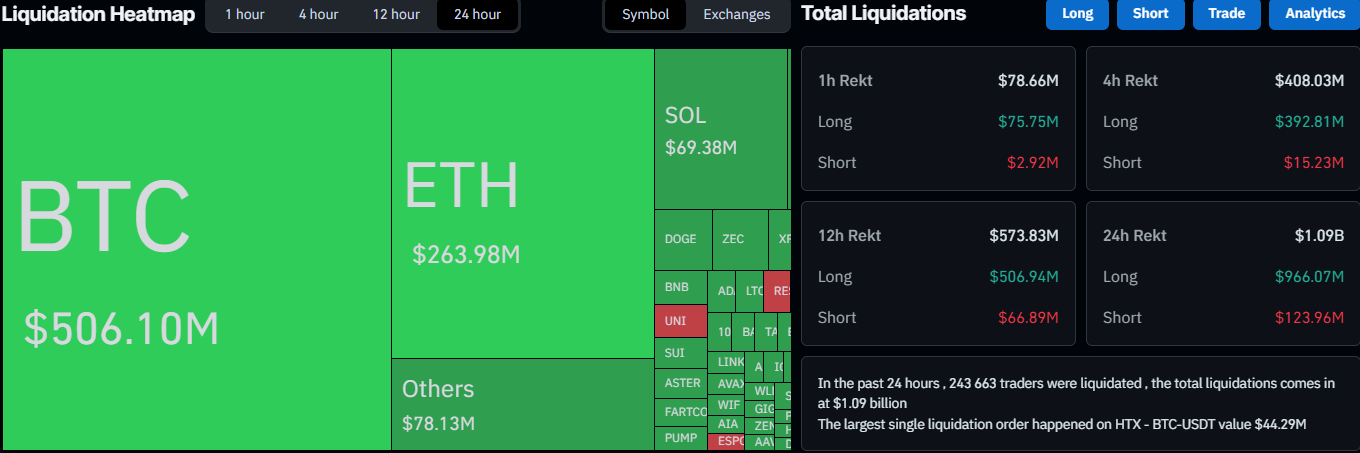
Task: Click the ETH heatmap tile
Action: [522, 203]
